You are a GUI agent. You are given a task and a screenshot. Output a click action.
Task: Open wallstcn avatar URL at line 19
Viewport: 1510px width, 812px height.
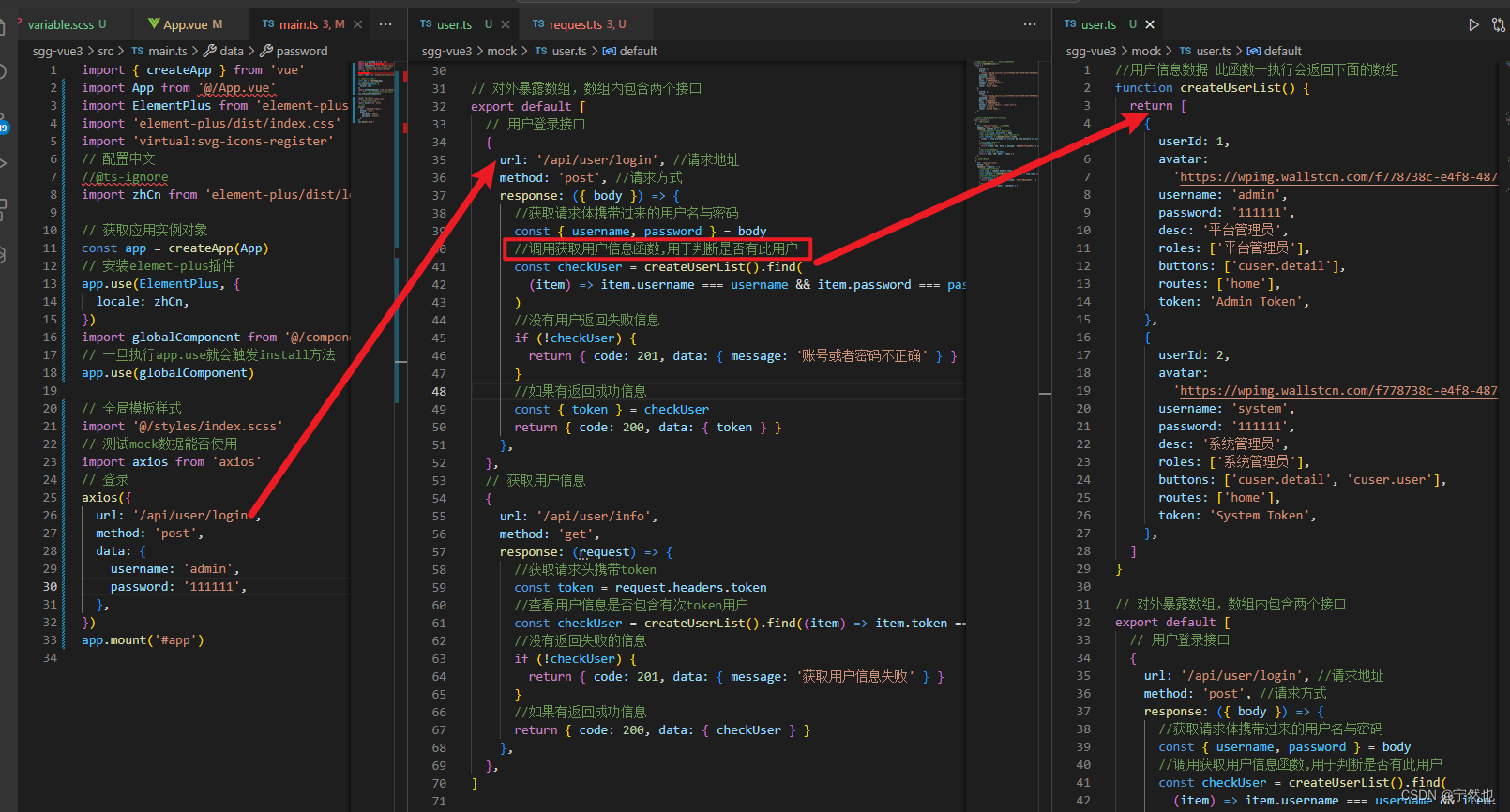(x=1338, y=390)
